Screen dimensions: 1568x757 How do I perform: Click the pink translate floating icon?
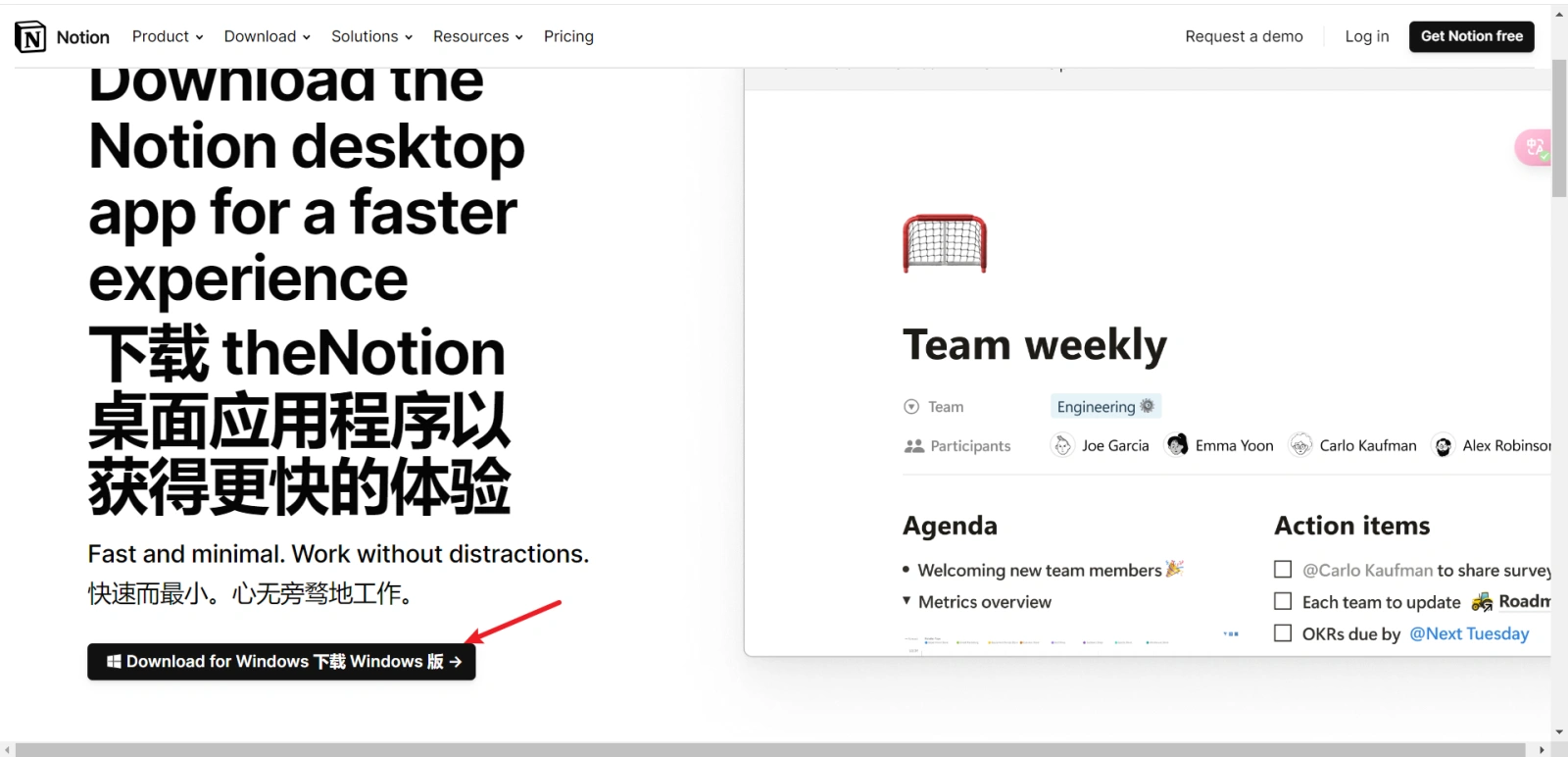coord(1534,148)
